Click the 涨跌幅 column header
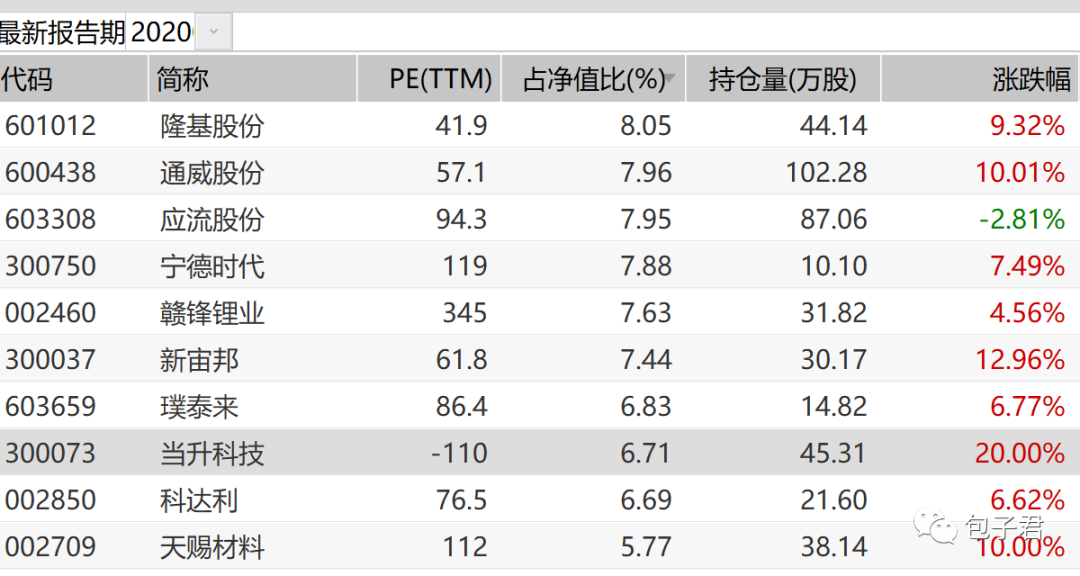 tap(1031, 80)
